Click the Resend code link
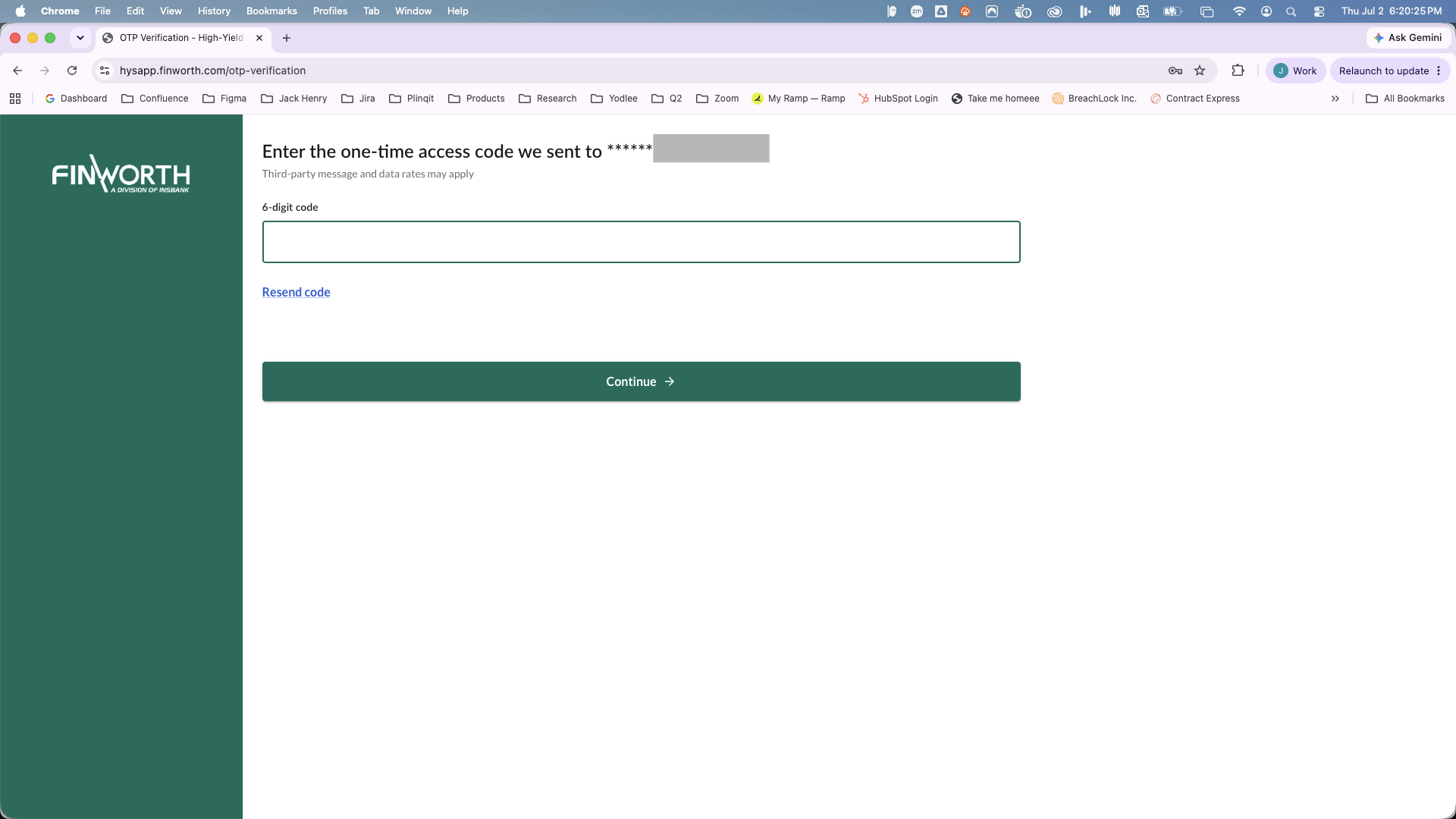The image size is (1456, 819). coord(296,292)
